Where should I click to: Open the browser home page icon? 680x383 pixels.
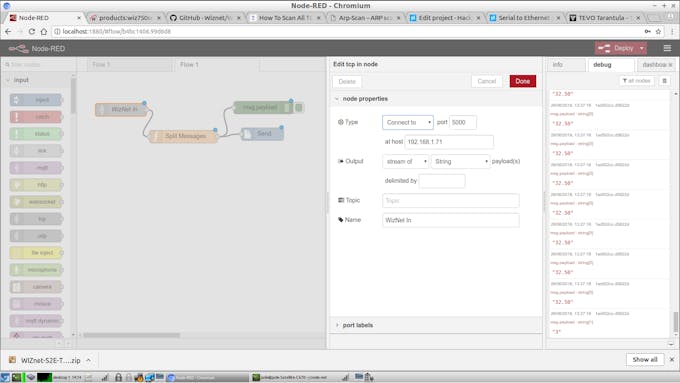(44, 31)
